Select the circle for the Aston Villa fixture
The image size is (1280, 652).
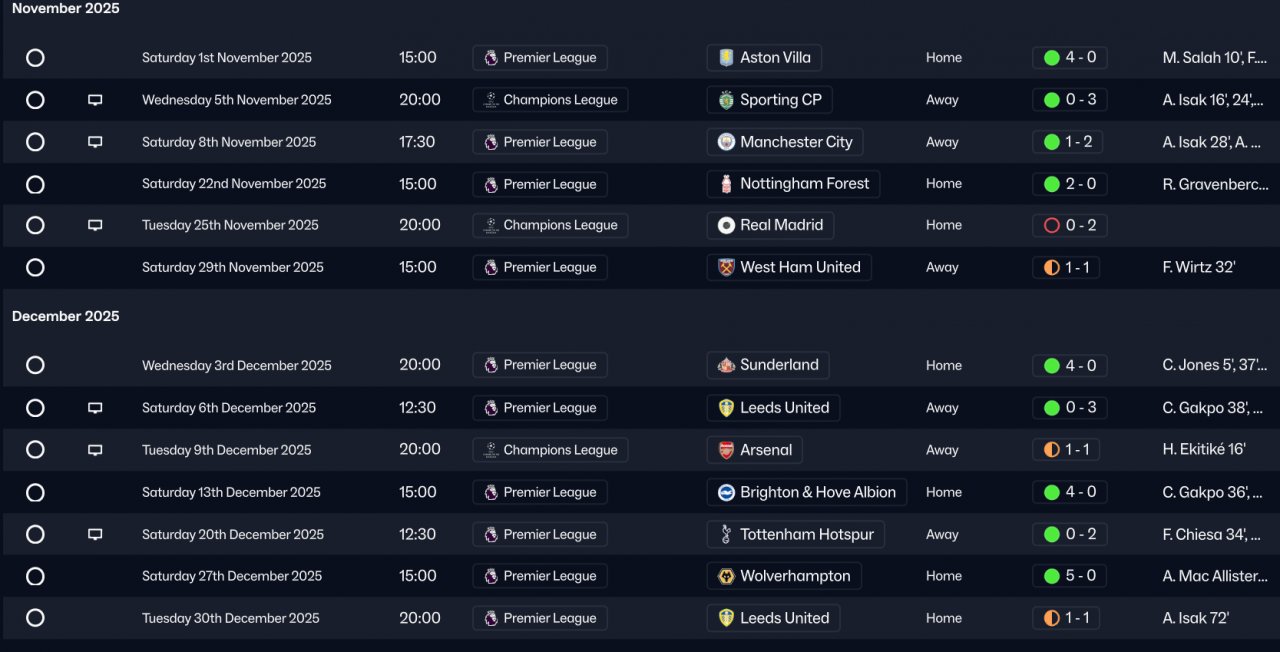[35, 58]
